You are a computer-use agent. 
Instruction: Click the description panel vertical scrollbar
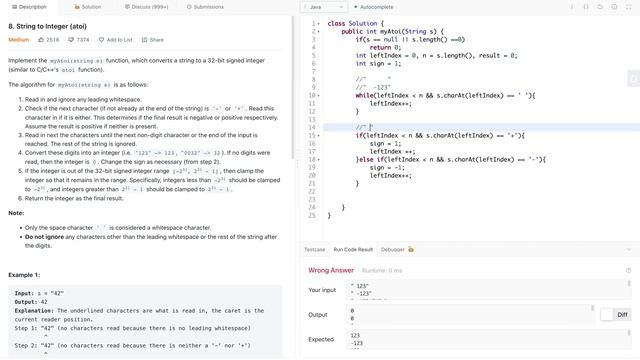(x=293, y=88)
